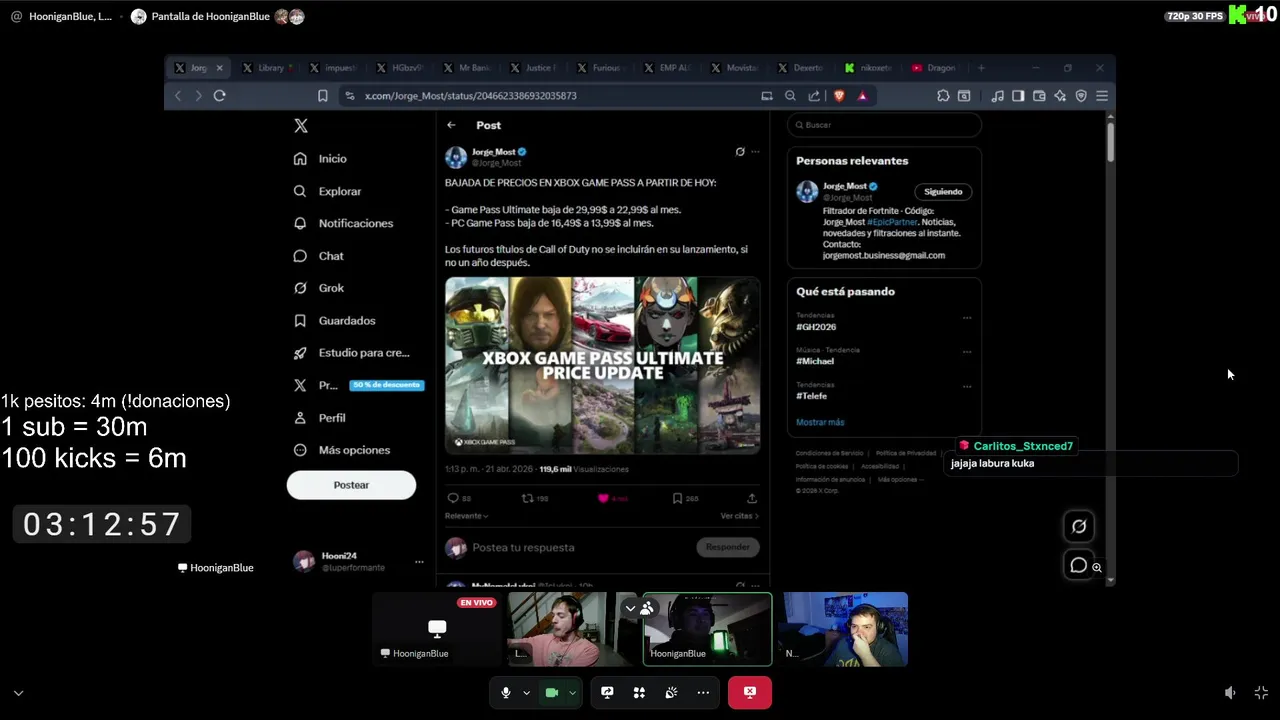Open the Brave rewards triangle icon
This screenshot has width=1280, height=720.
coord(862,96)
